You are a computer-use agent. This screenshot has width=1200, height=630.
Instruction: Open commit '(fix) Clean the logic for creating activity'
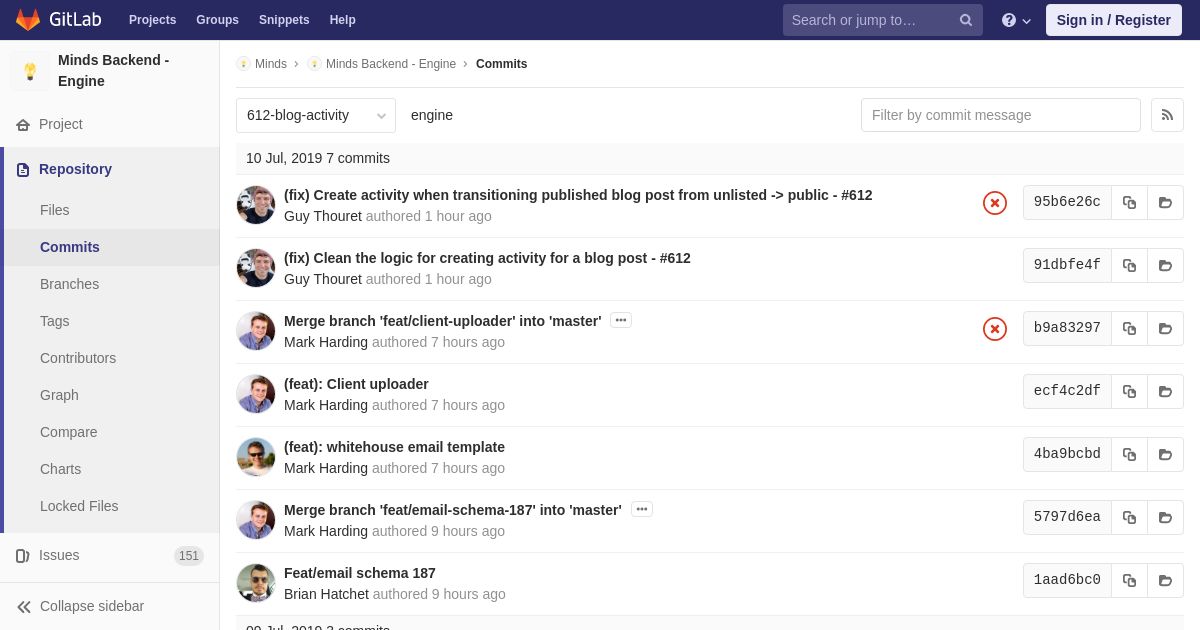(x=487, y=258)
